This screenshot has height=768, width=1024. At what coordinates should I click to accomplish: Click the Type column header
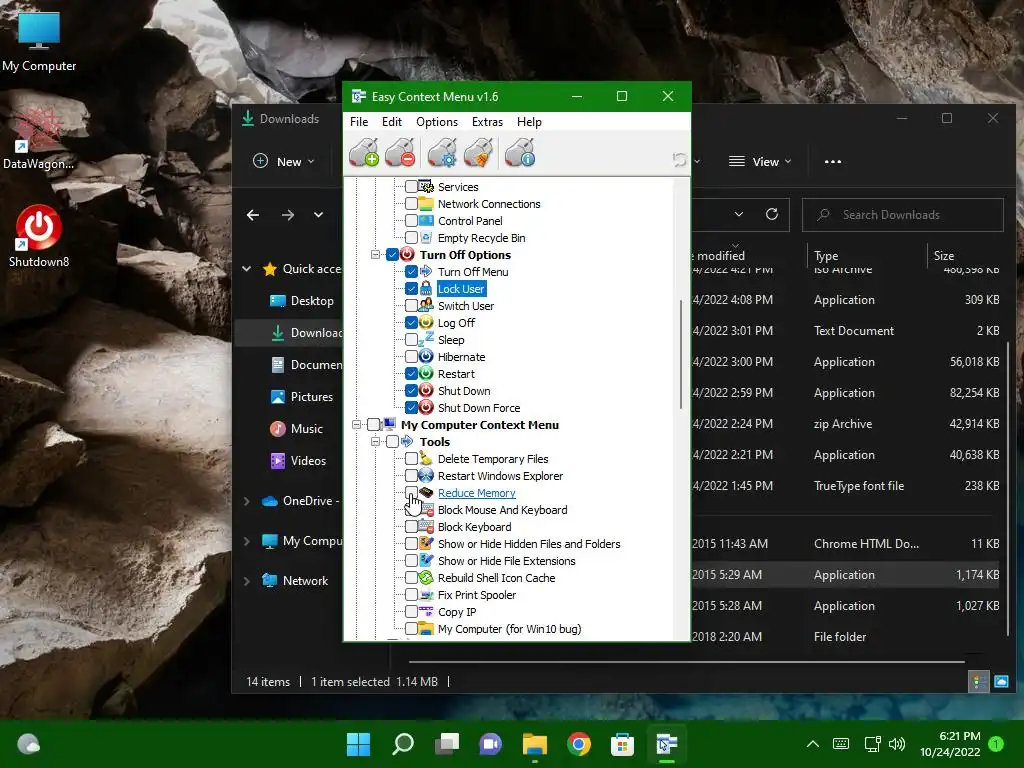pos(826,256)
